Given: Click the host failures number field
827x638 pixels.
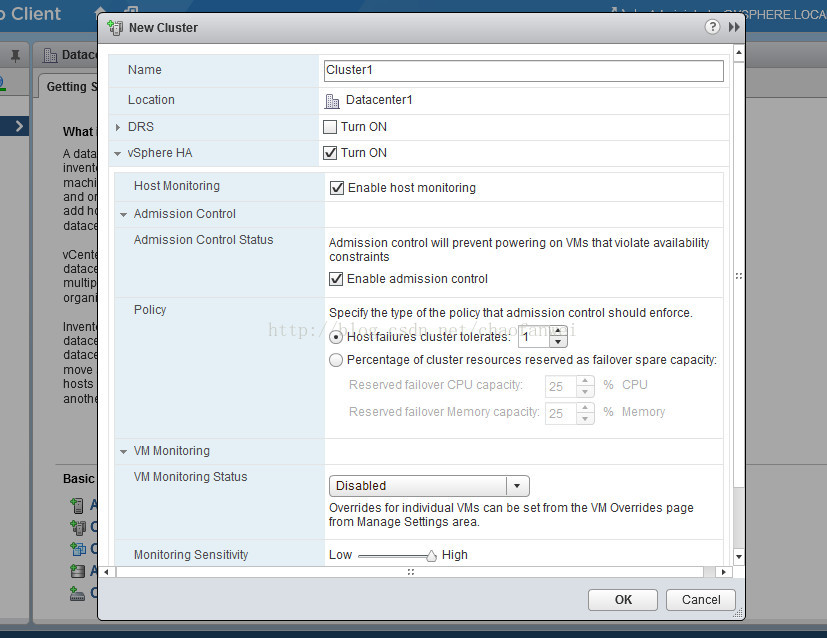Looking at the screenshot, I should click(534, 337).
